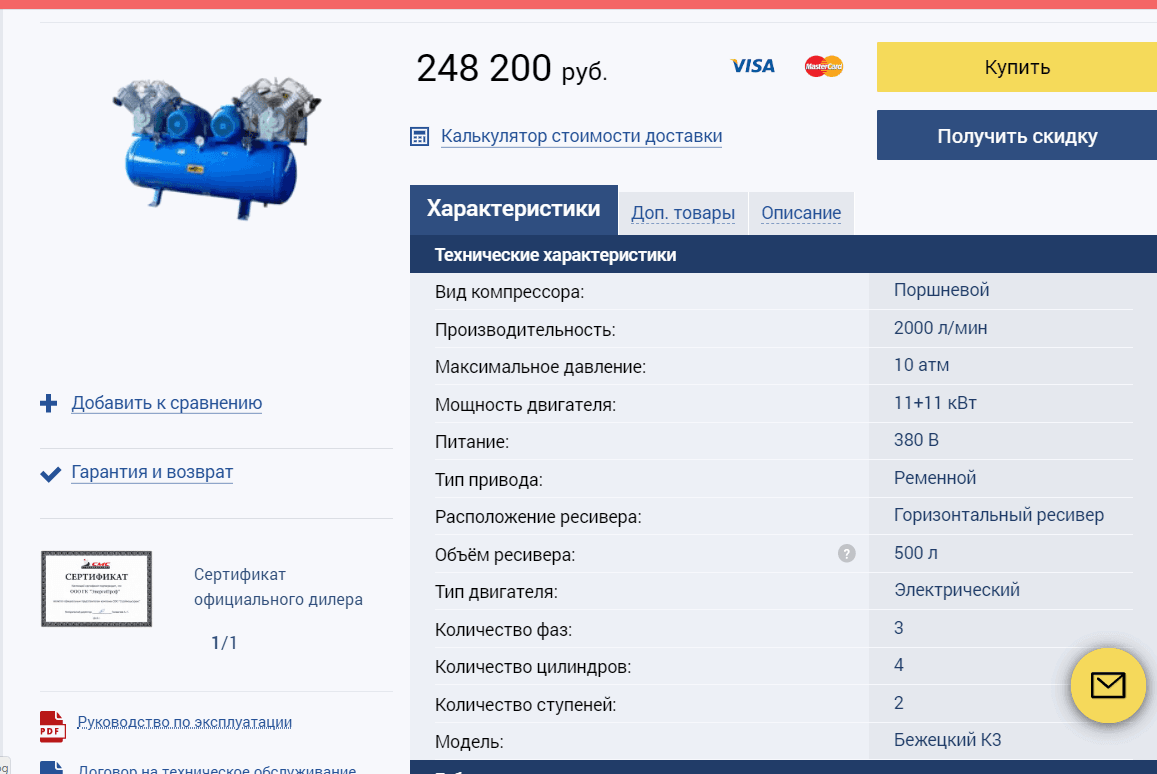Click the label Количество цилиндров:
The image size is (1157, 774).
(x=533, y=667)
